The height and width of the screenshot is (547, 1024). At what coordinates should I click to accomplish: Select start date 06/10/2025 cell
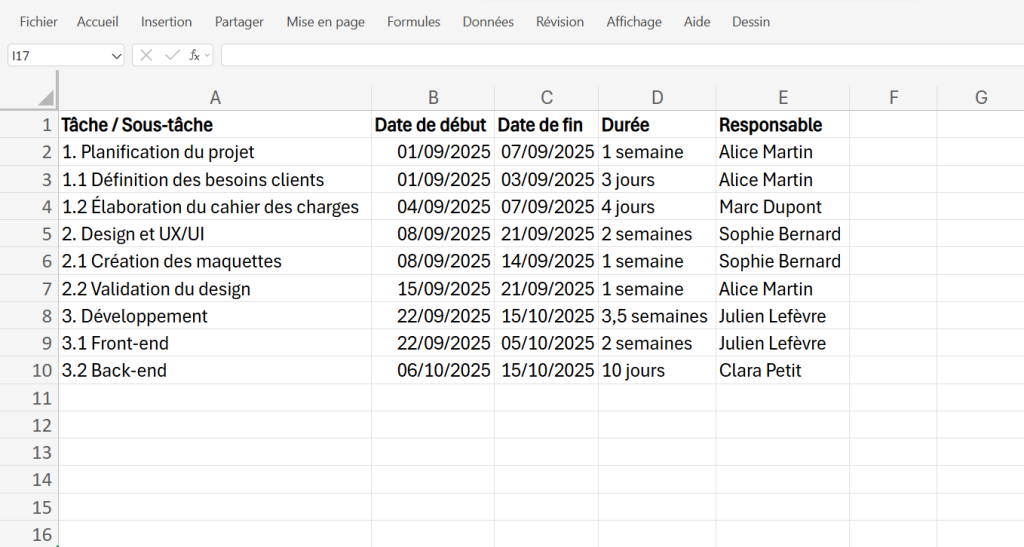433,370
